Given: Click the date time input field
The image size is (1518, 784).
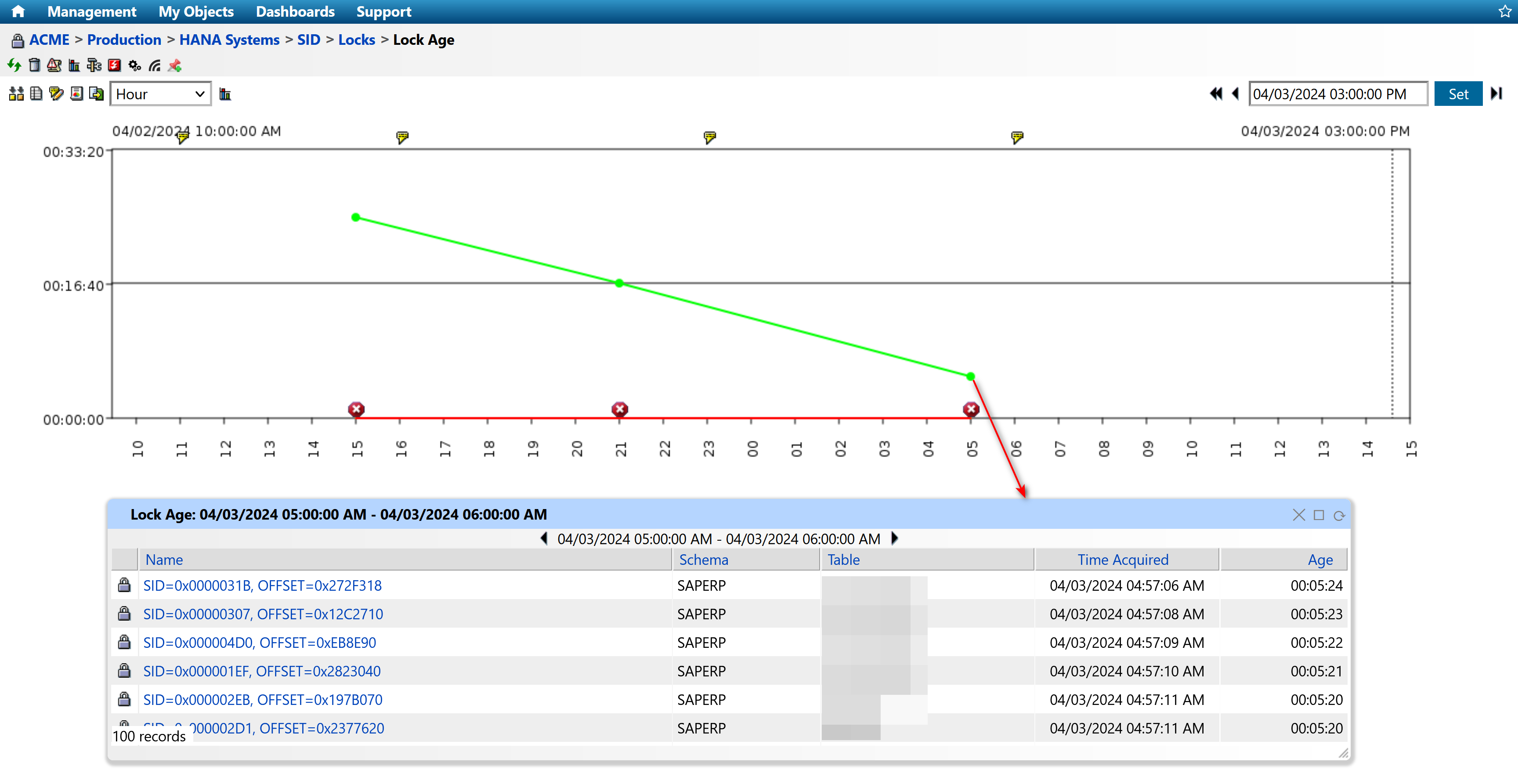Looking at the screenshot, I should 1337,94.
